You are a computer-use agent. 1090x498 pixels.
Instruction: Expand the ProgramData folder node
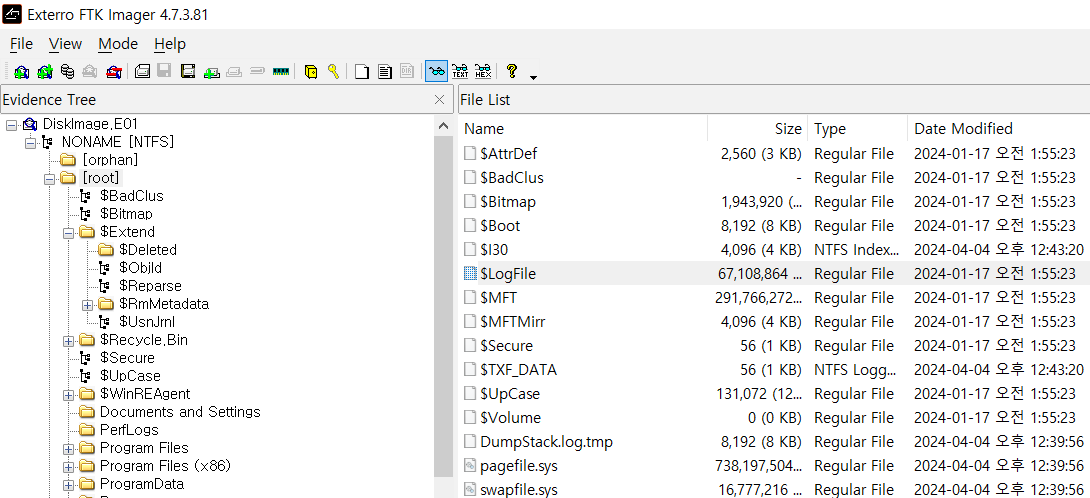68,484
